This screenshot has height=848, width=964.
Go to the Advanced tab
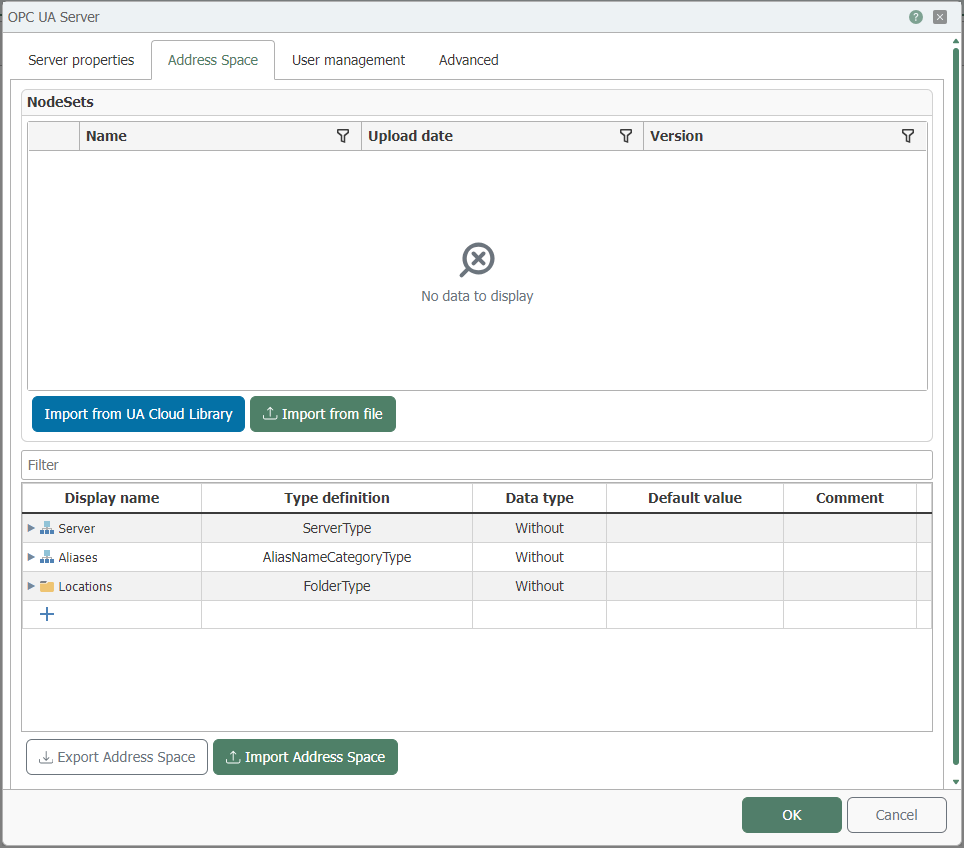tap(468, 60)
